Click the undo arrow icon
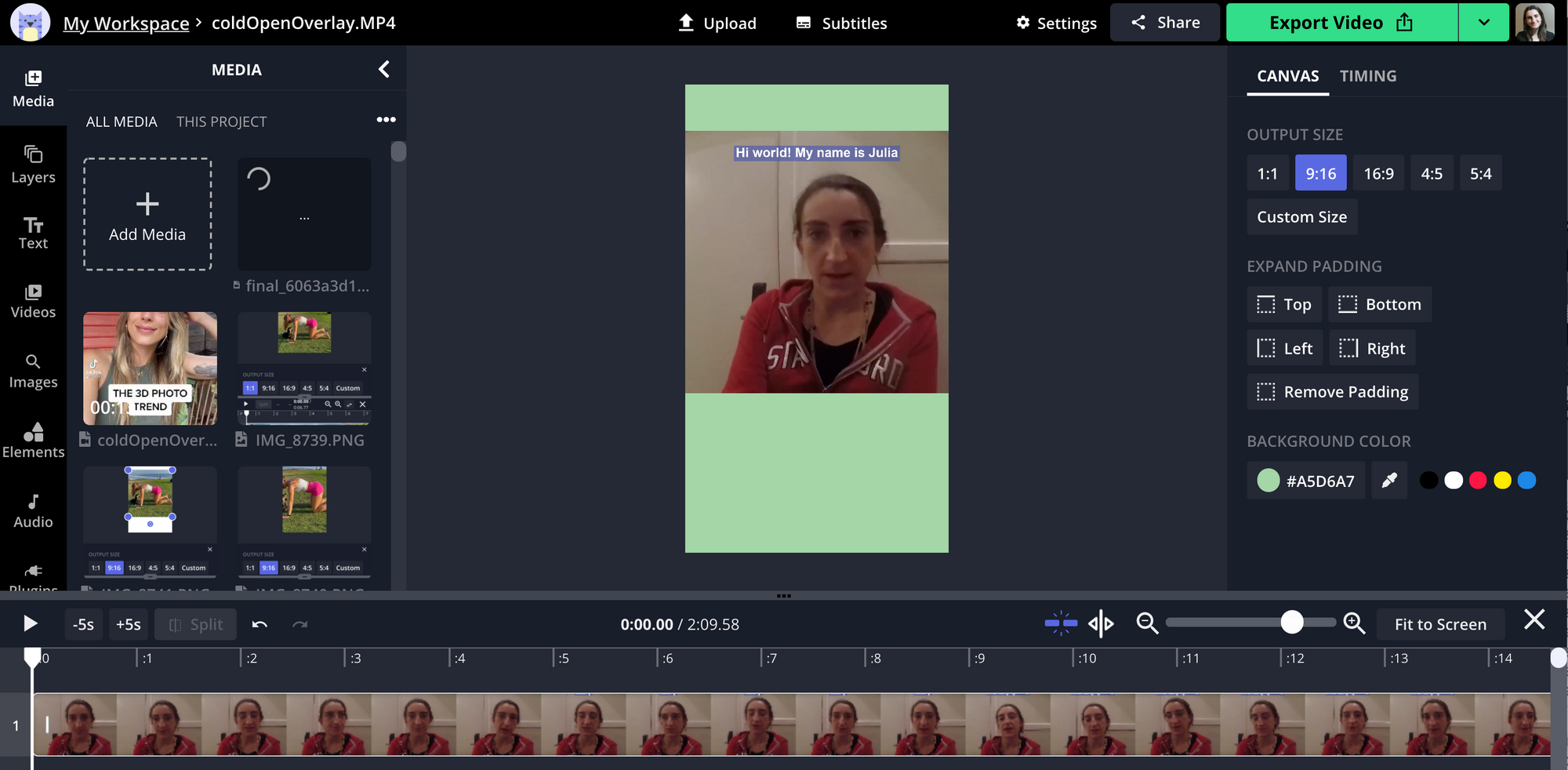 tap(260, 624)
